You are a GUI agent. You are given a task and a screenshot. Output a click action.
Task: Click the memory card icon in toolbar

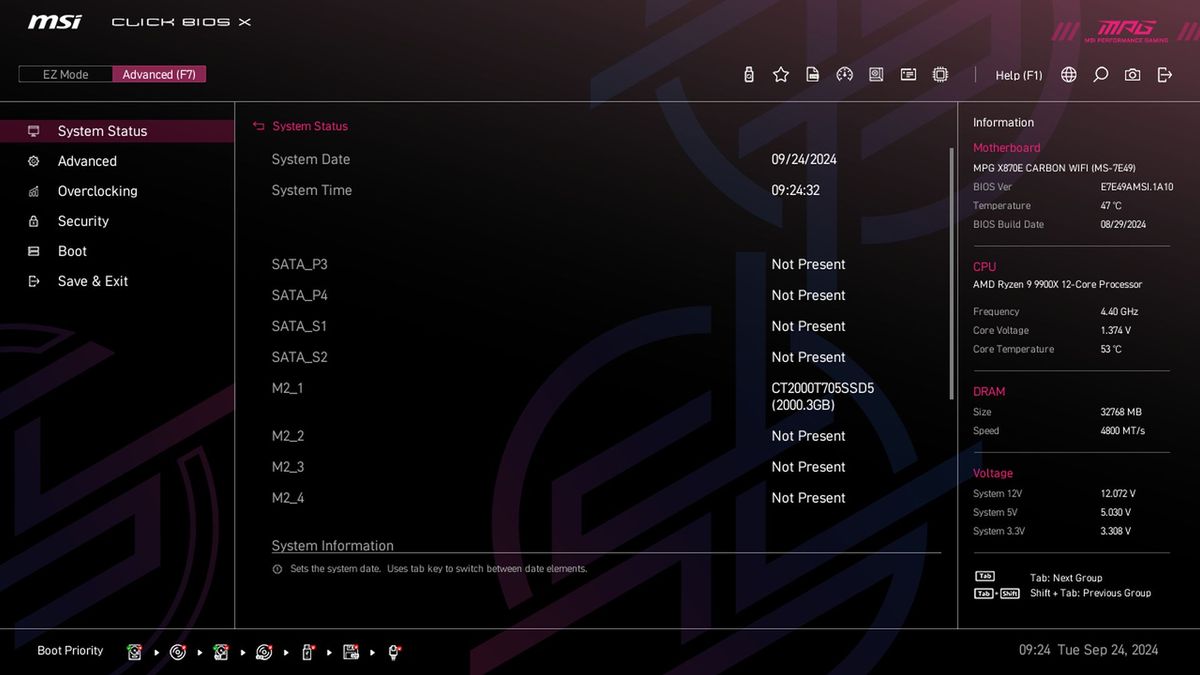click(908, 75)
